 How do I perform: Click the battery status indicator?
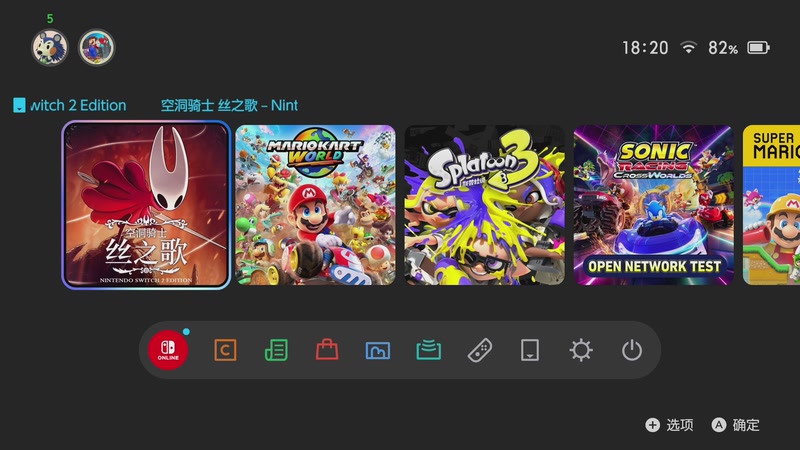(758, 48)
